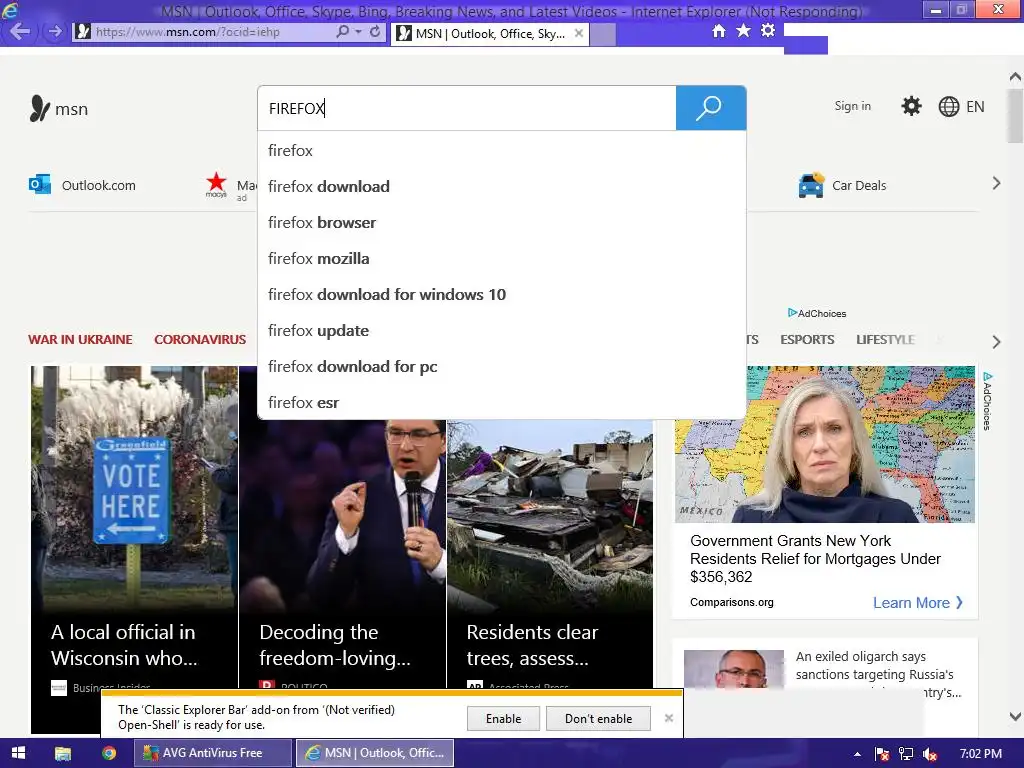The width and height of the screenshot is (1024, 768).
Task: Choose the 'firefox download' suggestion
Action: click(x=502, y=187)
